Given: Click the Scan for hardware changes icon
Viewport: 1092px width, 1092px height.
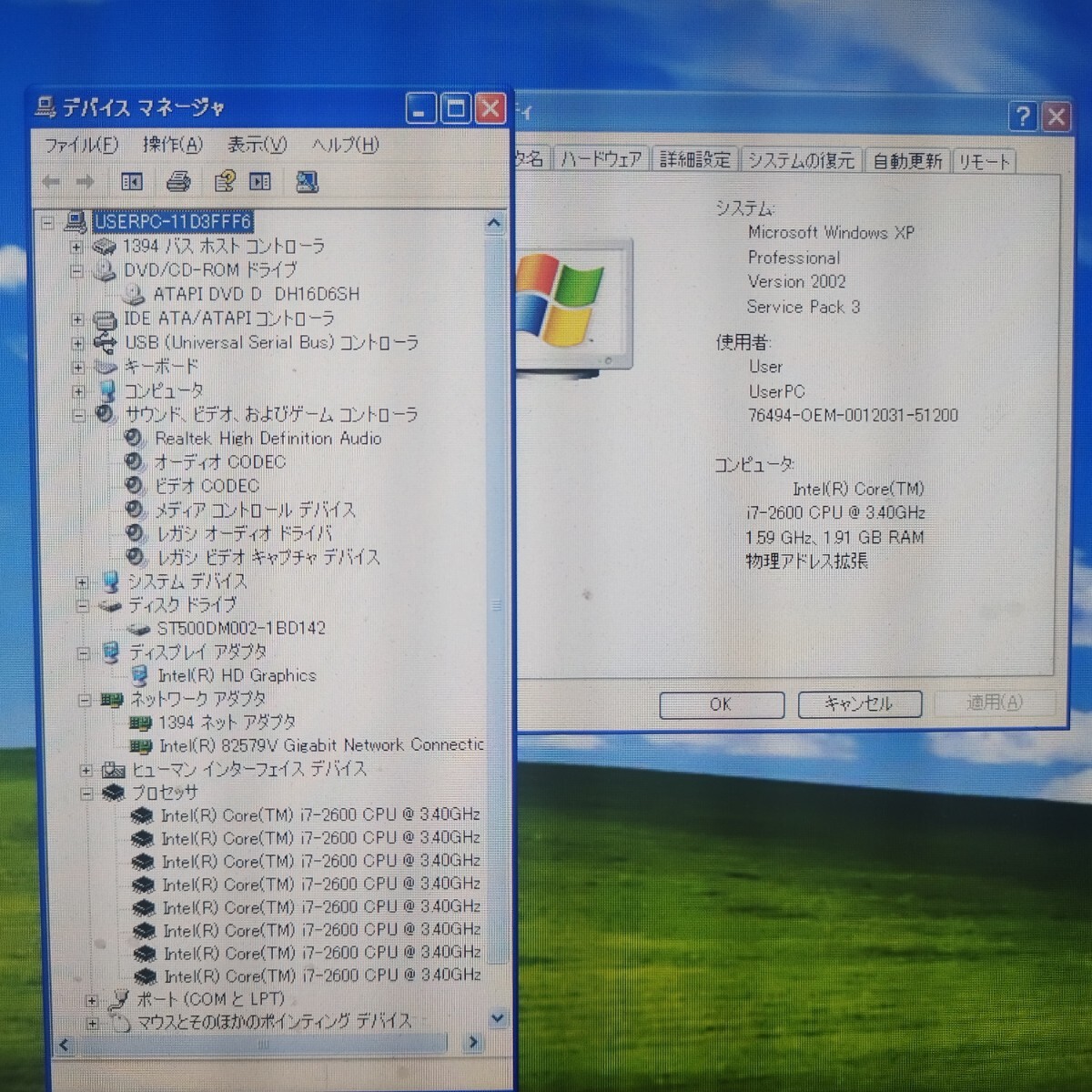Looking at the screenshot, I should [307, 181].
